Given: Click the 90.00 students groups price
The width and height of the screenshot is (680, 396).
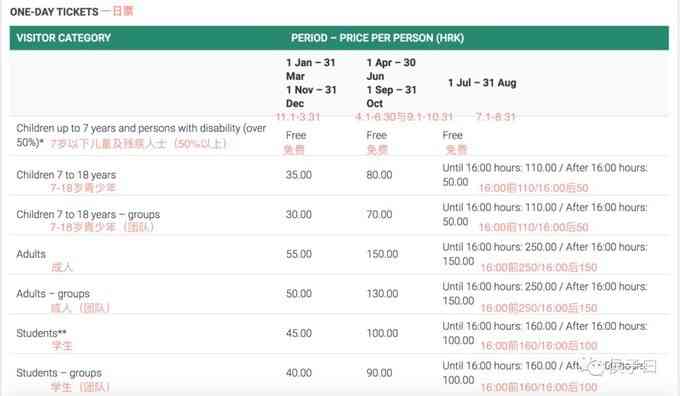Looking at the screenshot, I should (x=379, y=373).
